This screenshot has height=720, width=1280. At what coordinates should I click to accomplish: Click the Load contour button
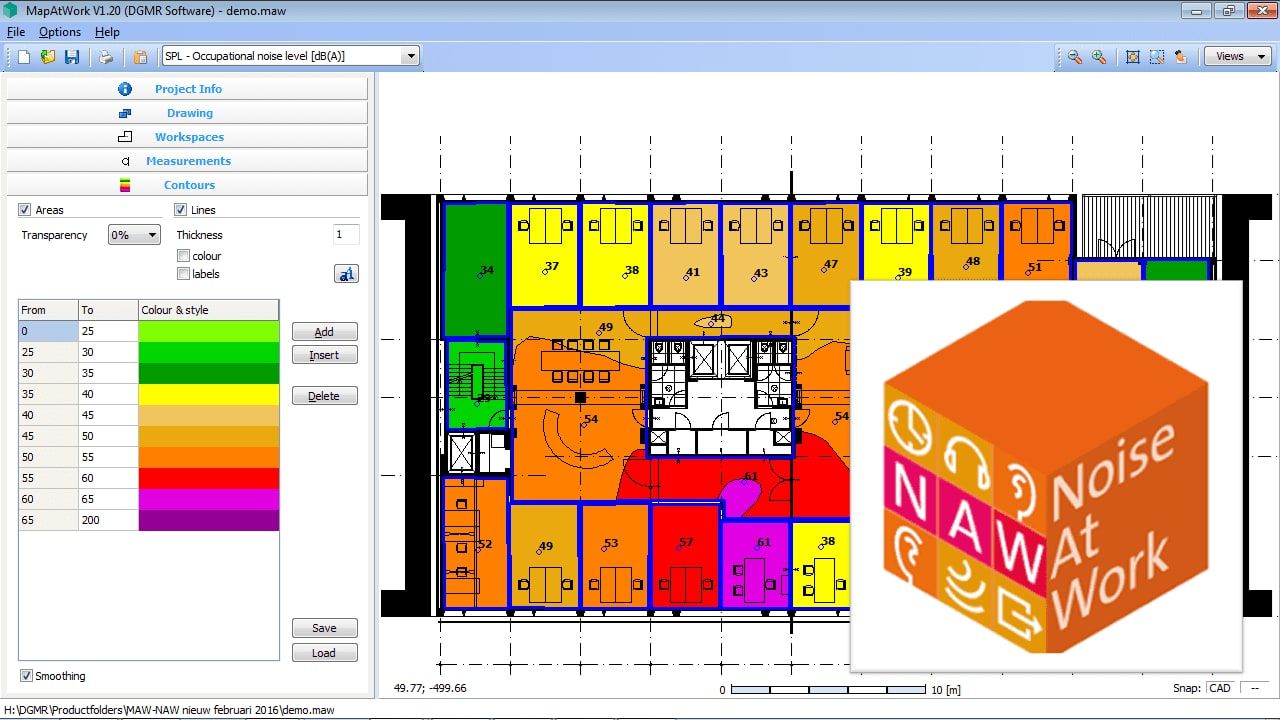click(x=324, y=653)
